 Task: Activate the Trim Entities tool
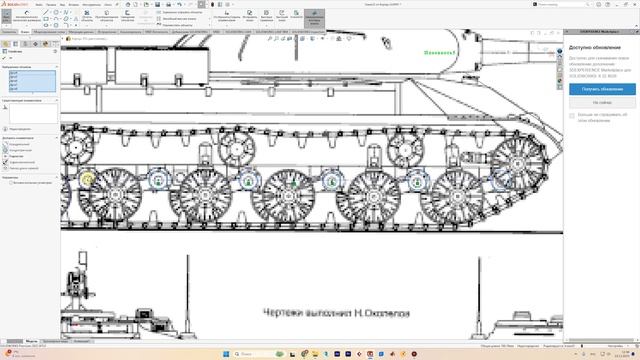[87, 16]
